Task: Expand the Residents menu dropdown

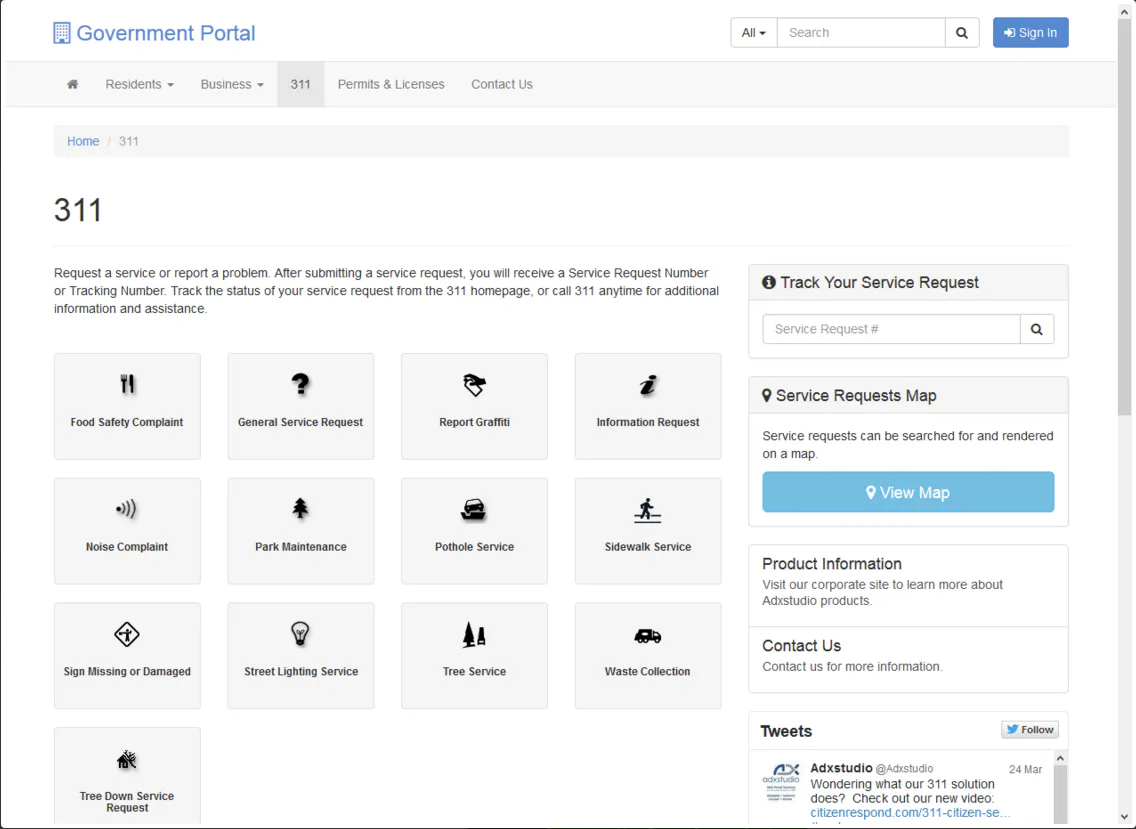Action: [x=140, y=84]
